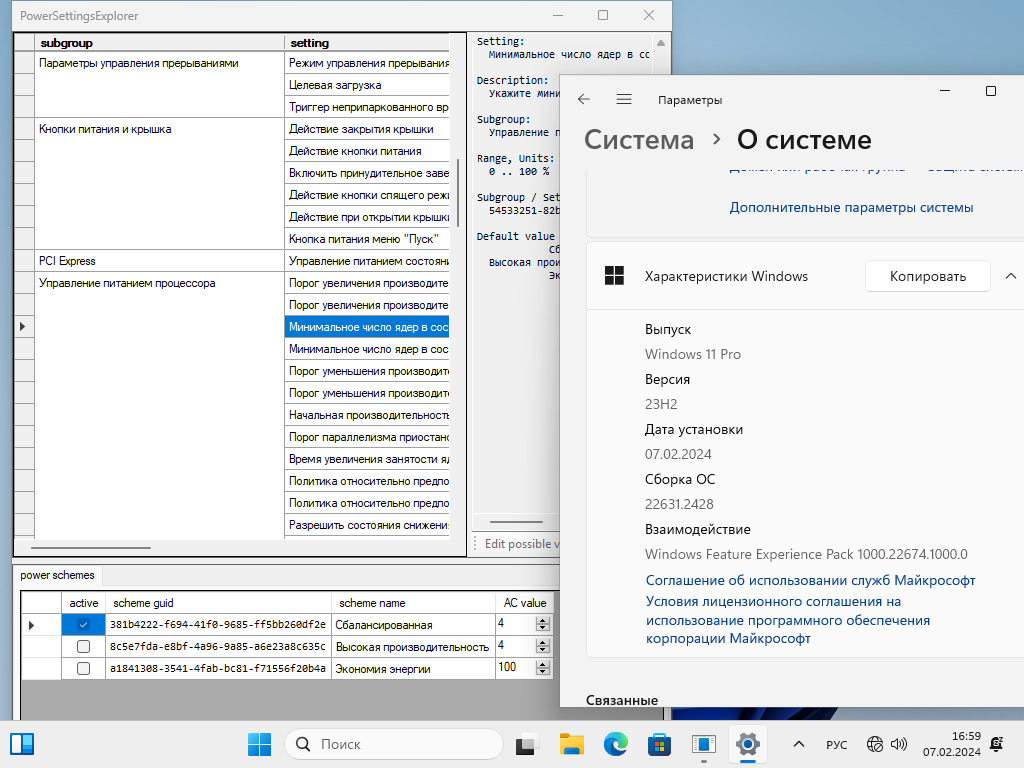
Task: Open Условия лицензионного соглашения link
Action: pos(788,620)
